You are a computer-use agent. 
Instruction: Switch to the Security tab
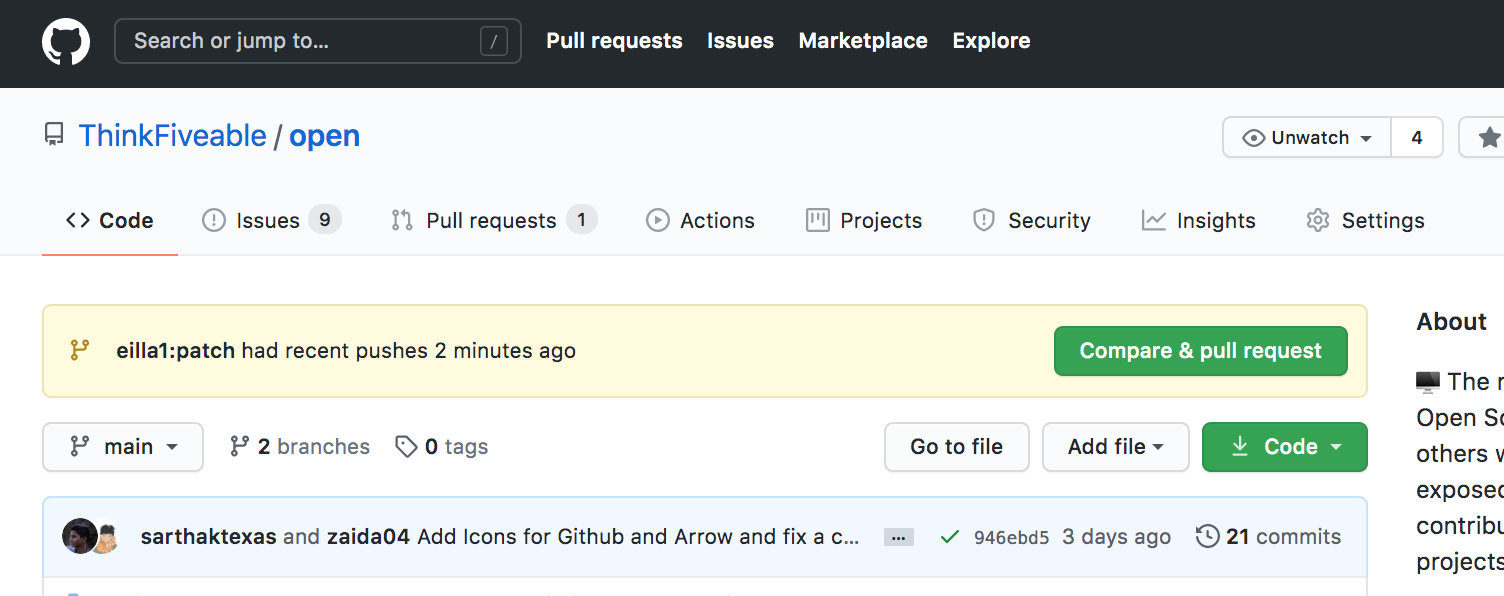(1032, 221)
